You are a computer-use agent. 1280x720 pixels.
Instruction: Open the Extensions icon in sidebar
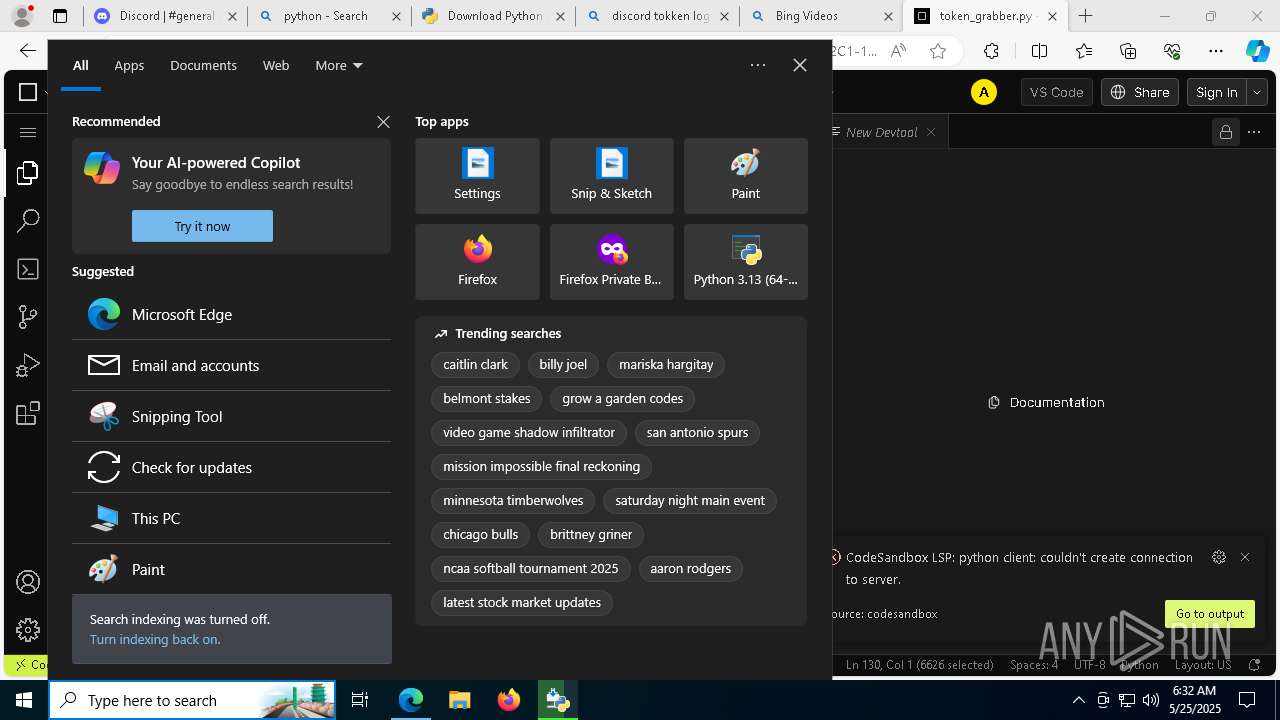click(x=28, y=413)
